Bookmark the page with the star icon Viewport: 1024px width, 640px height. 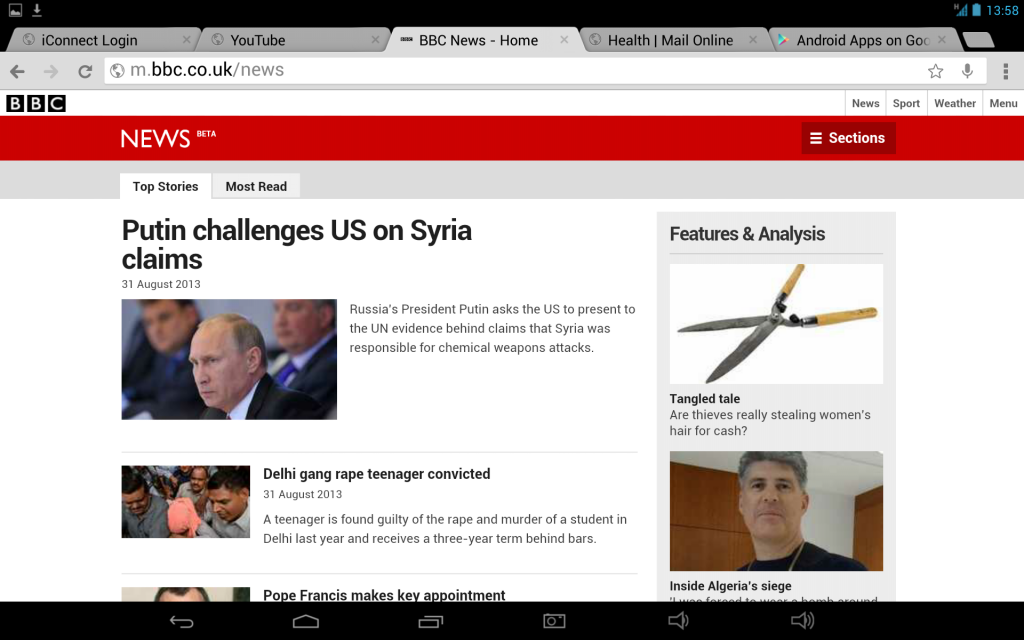click(x=935, y=71)
